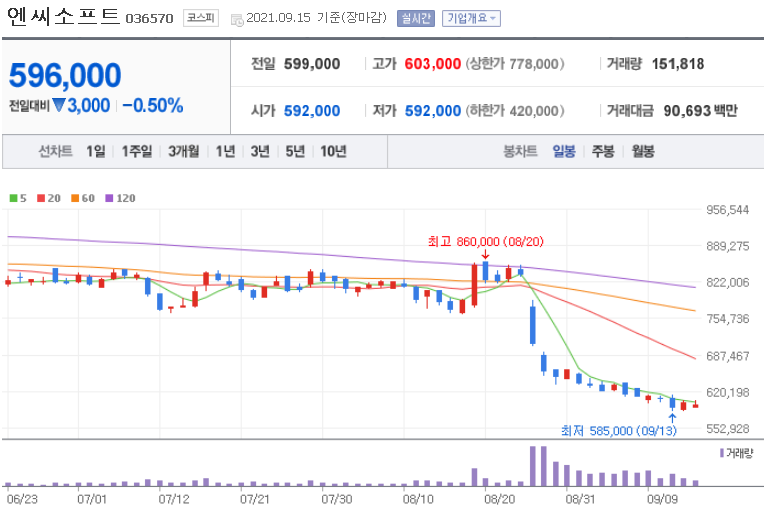Click the 고가 603,000 value
The width and height of the screenshot is (764, 522).
coord(433,64)
